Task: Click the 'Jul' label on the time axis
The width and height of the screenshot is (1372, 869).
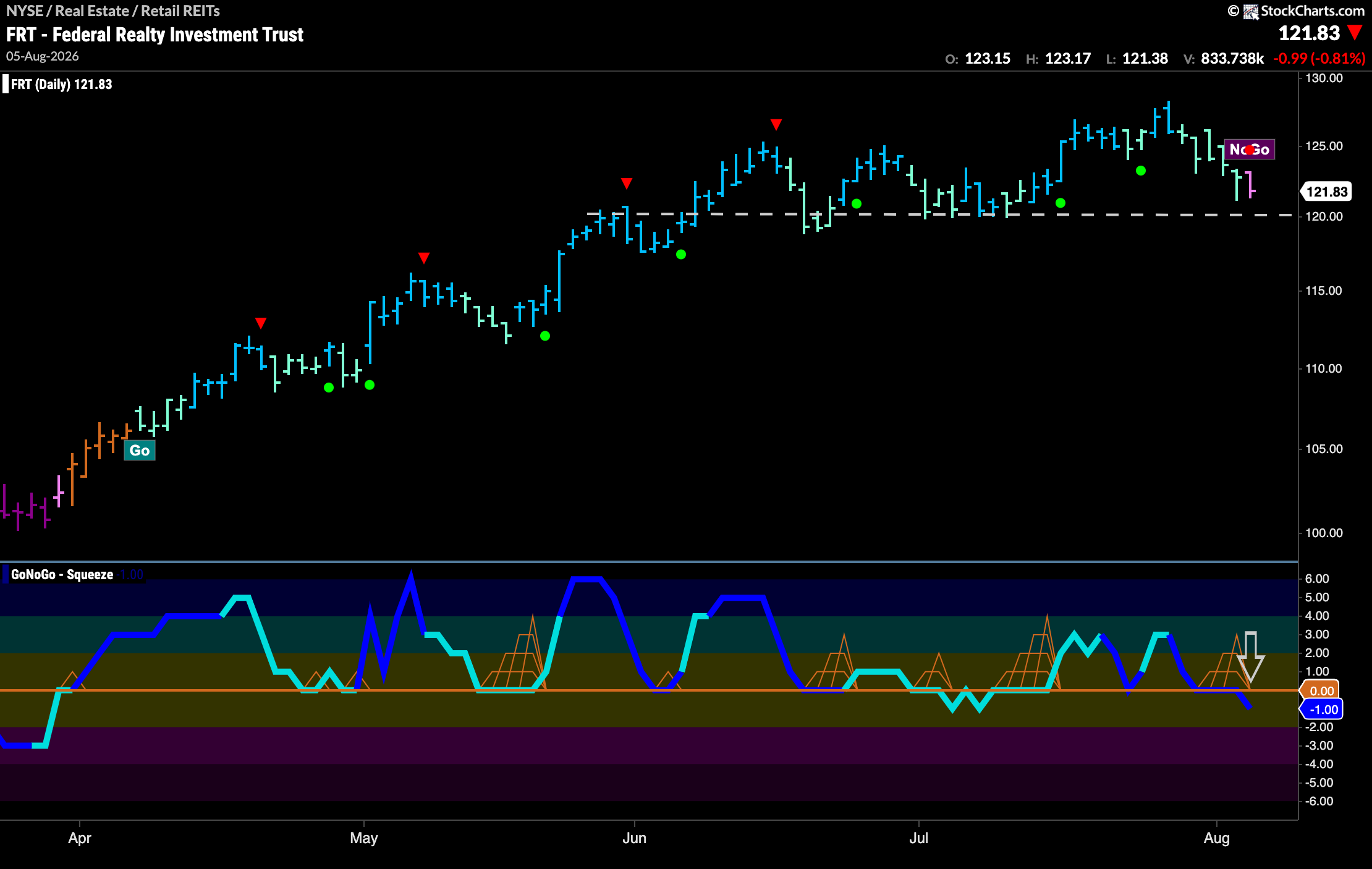Action: point(919,838)
